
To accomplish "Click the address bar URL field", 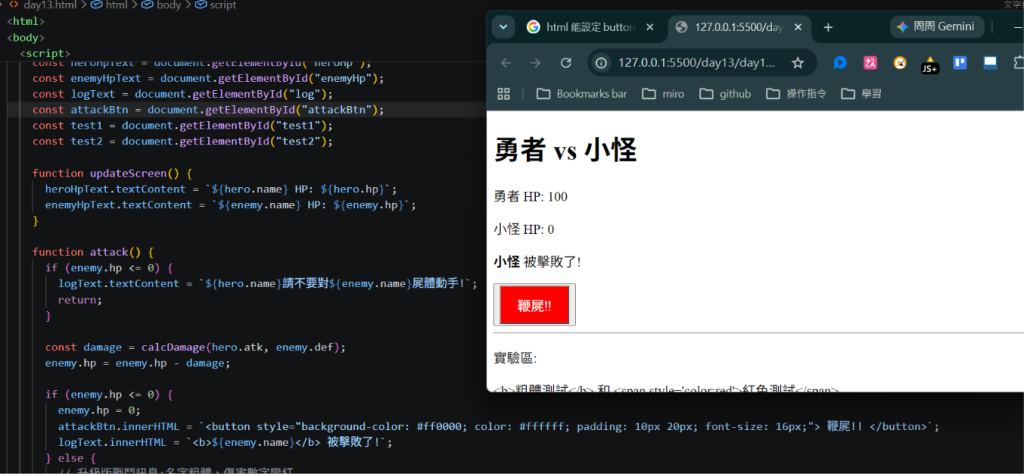I will coord(696,63).
